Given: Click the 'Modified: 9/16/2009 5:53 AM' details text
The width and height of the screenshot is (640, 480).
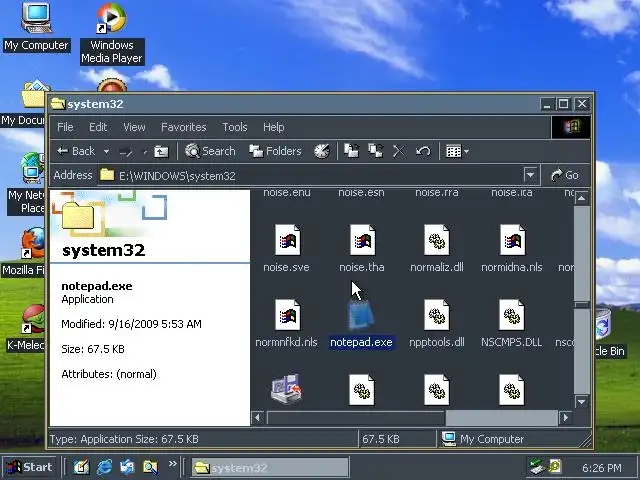Looking at the screenshot, I should [131, 324].
